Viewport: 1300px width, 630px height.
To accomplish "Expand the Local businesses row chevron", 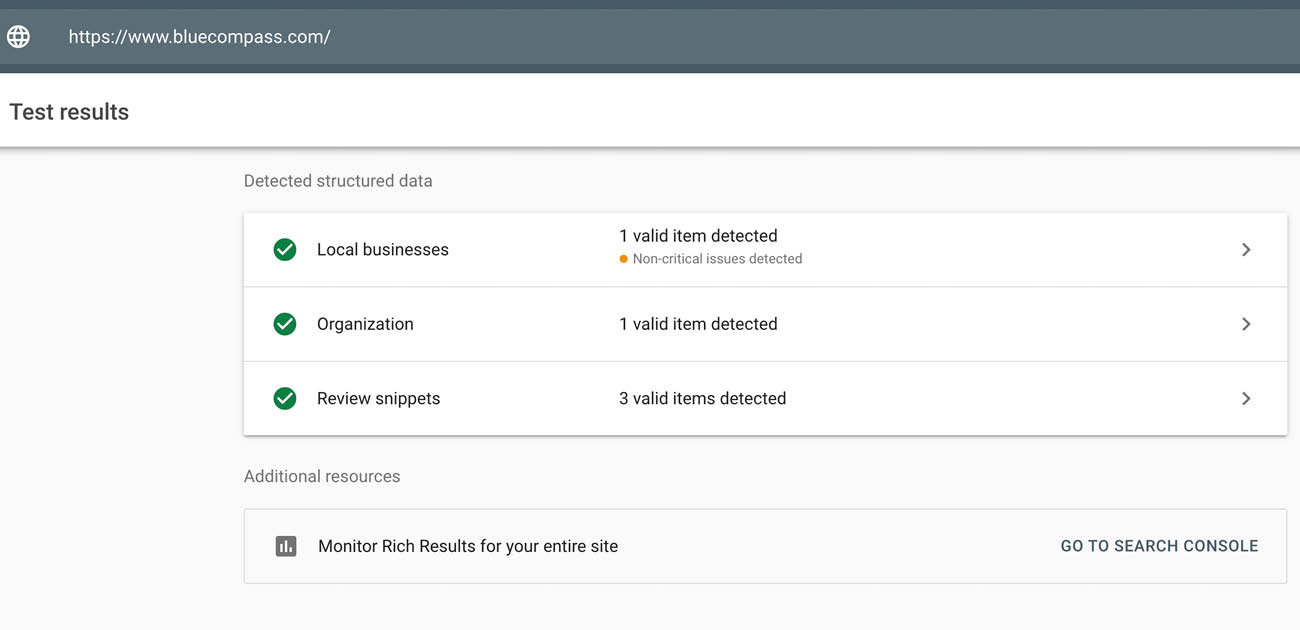I will [x=1246, y=250].
